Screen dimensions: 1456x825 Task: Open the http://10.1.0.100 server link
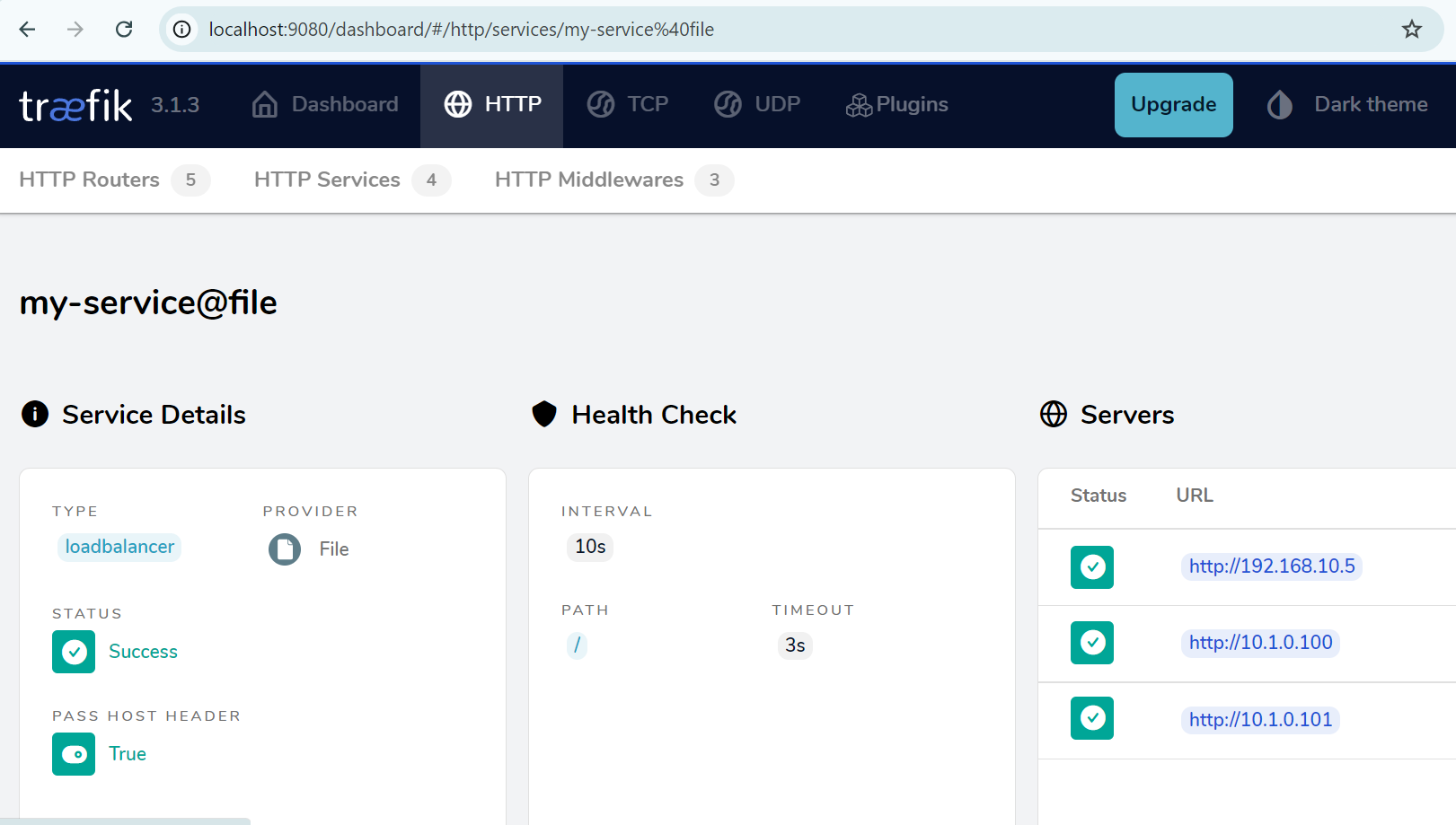pyautogui.click(x=1260, y=643)
